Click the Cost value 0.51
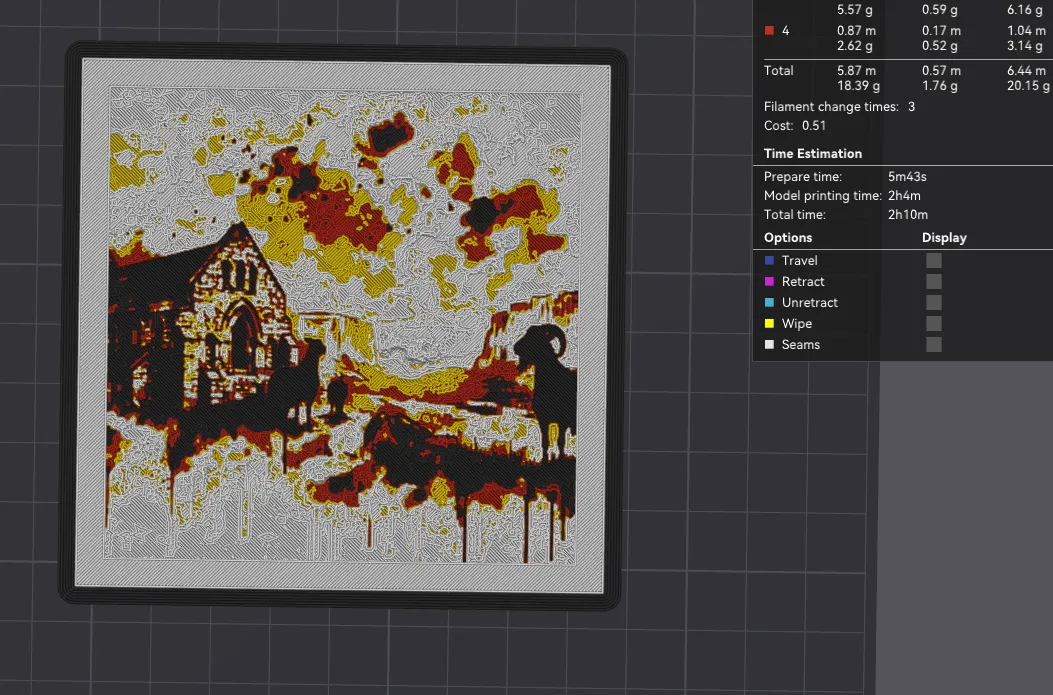The image size is (1053, 695). click(814, 126)
